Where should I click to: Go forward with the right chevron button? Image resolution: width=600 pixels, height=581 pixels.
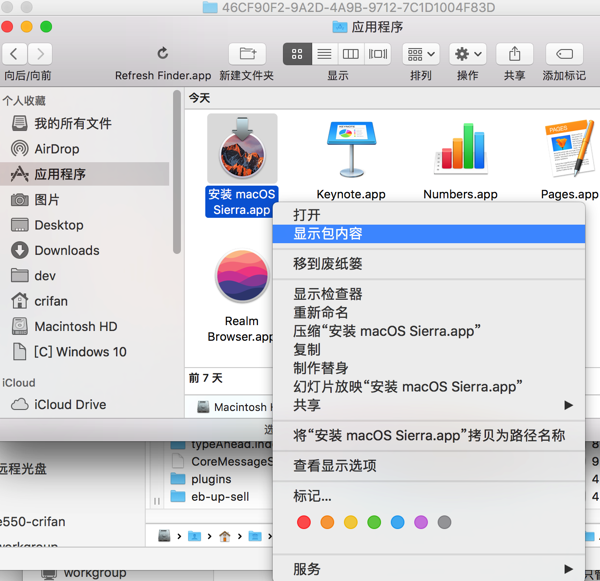(x=40, y=54)
